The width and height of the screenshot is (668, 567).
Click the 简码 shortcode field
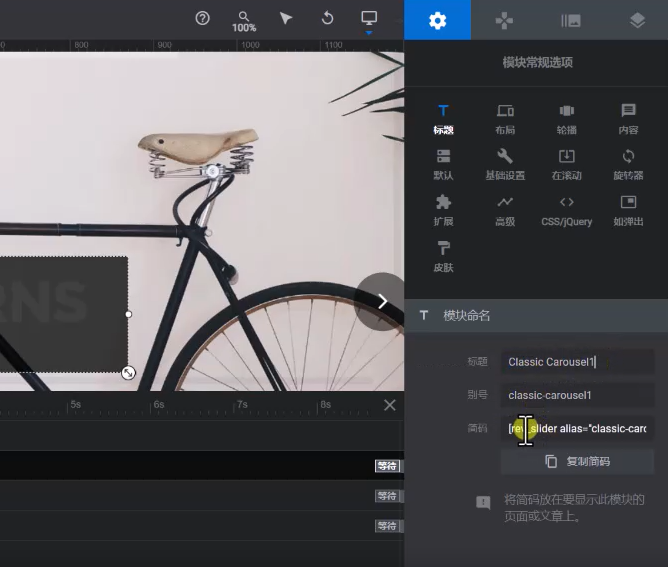[577, 429]
